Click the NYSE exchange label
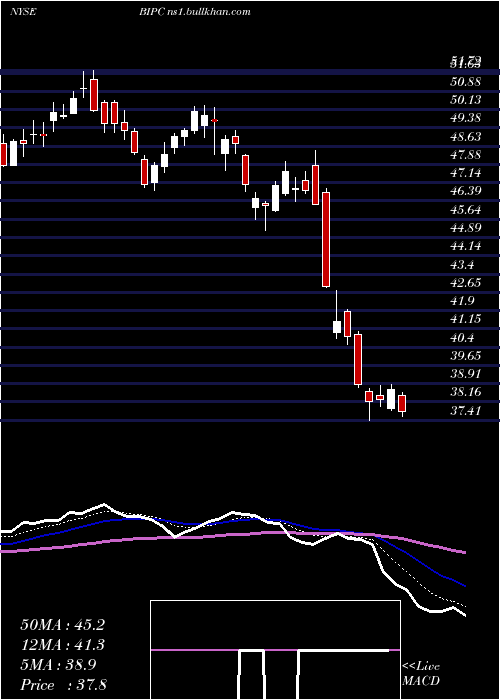 22,12
